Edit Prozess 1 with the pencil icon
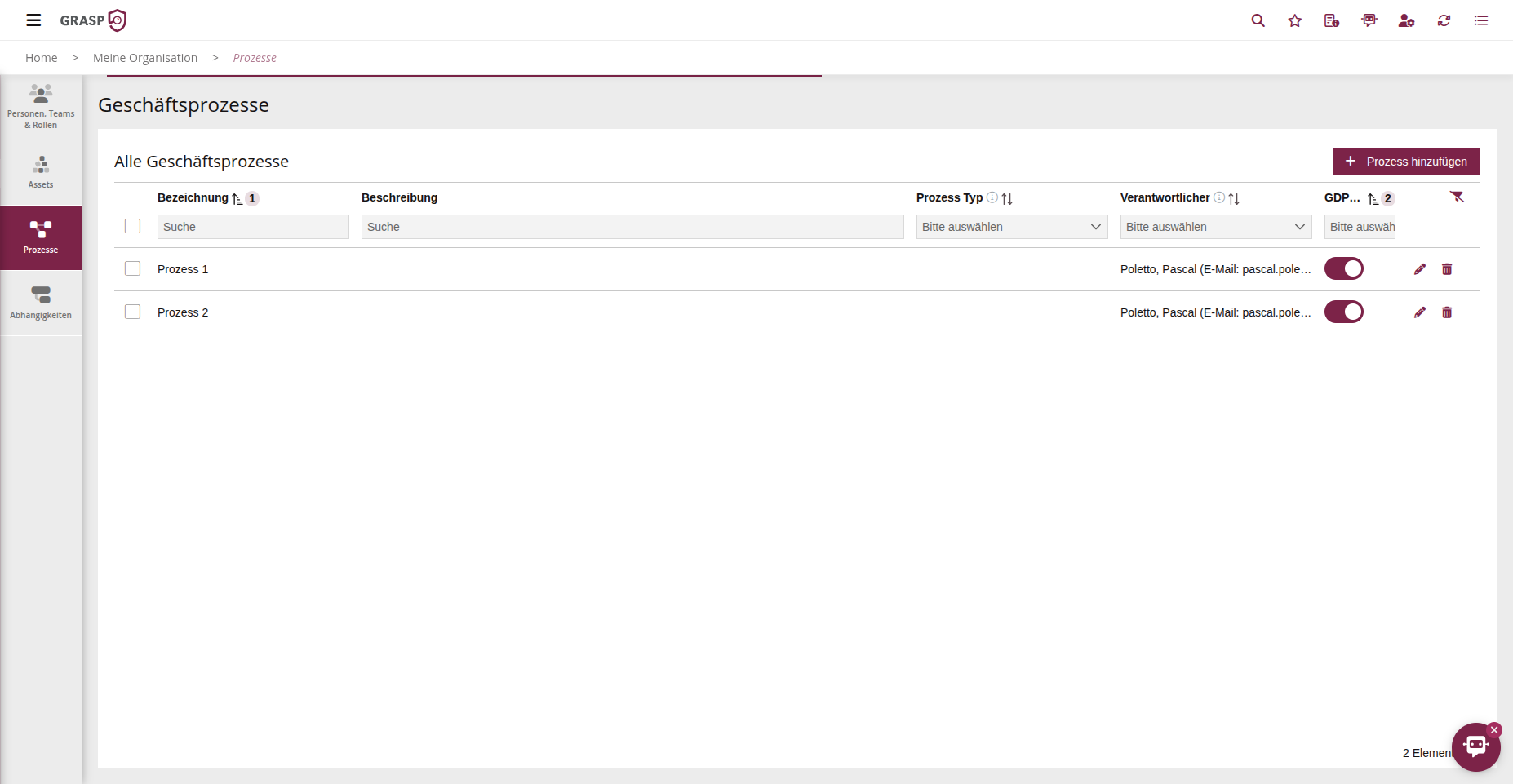 [x=1420, y=269]
